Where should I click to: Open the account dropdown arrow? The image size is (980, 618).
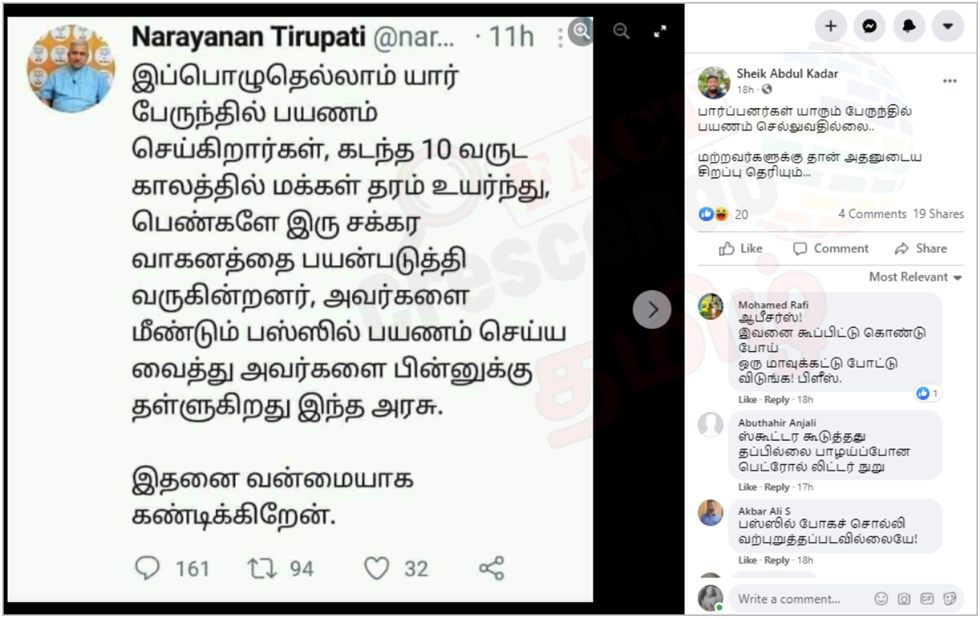(948, 26)
